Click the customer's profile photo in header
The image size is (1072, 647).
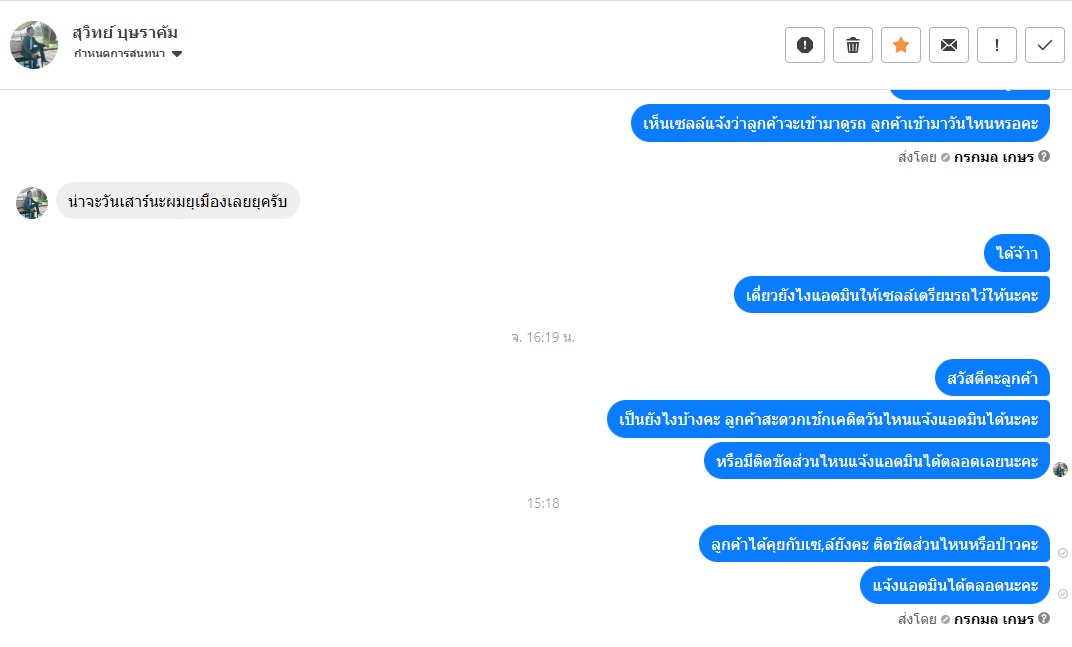pos(34,45)
